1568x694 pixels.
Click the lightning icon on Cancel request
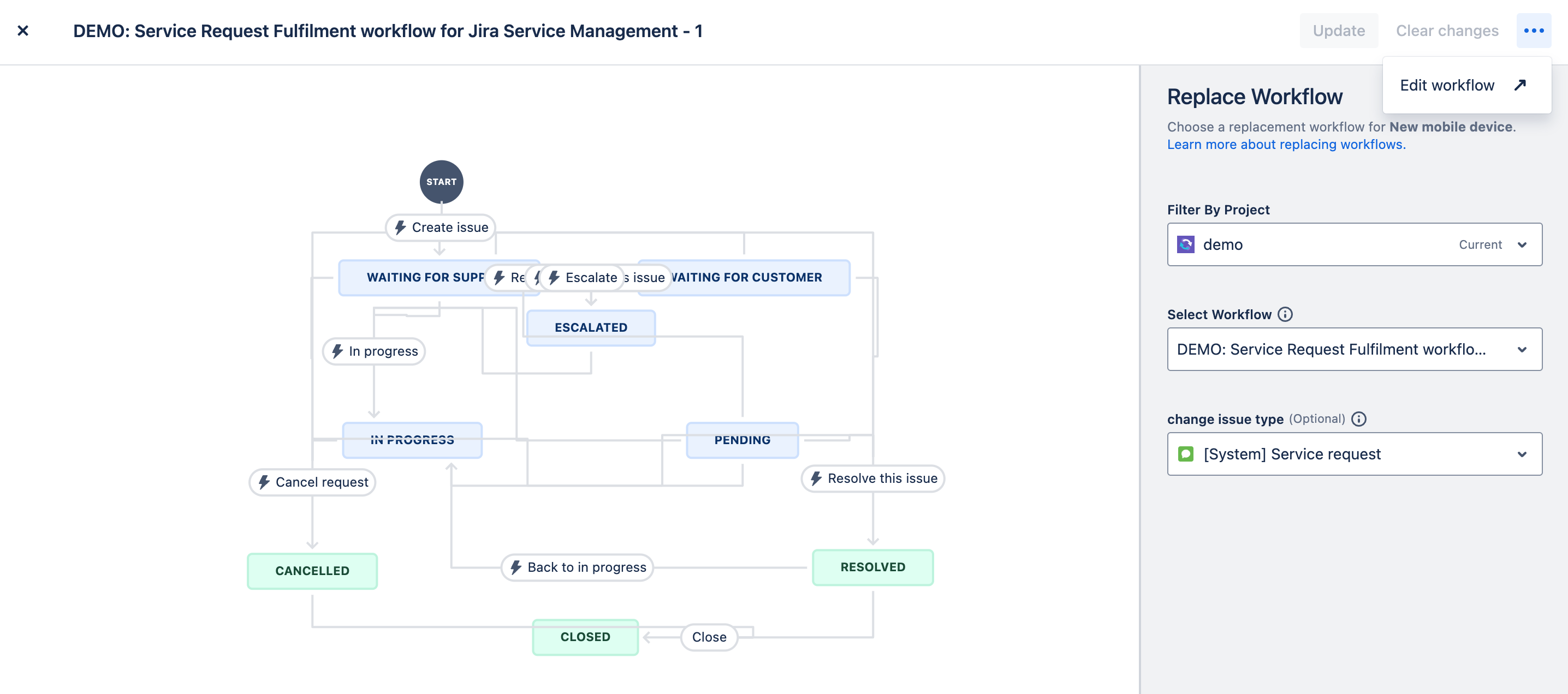tap(264, 482)
